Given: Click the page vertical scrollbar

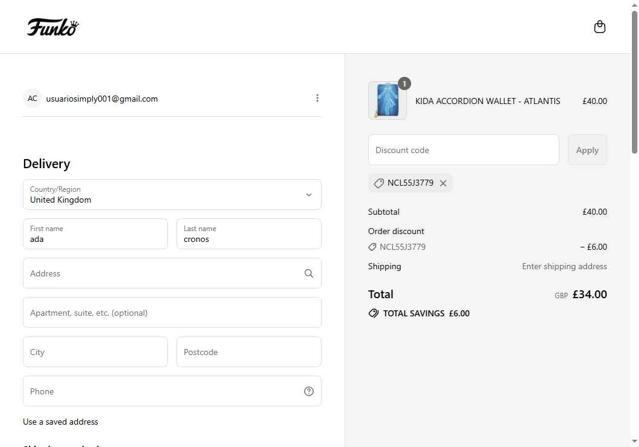Looking at the screenshot, I should coord(634,80).
